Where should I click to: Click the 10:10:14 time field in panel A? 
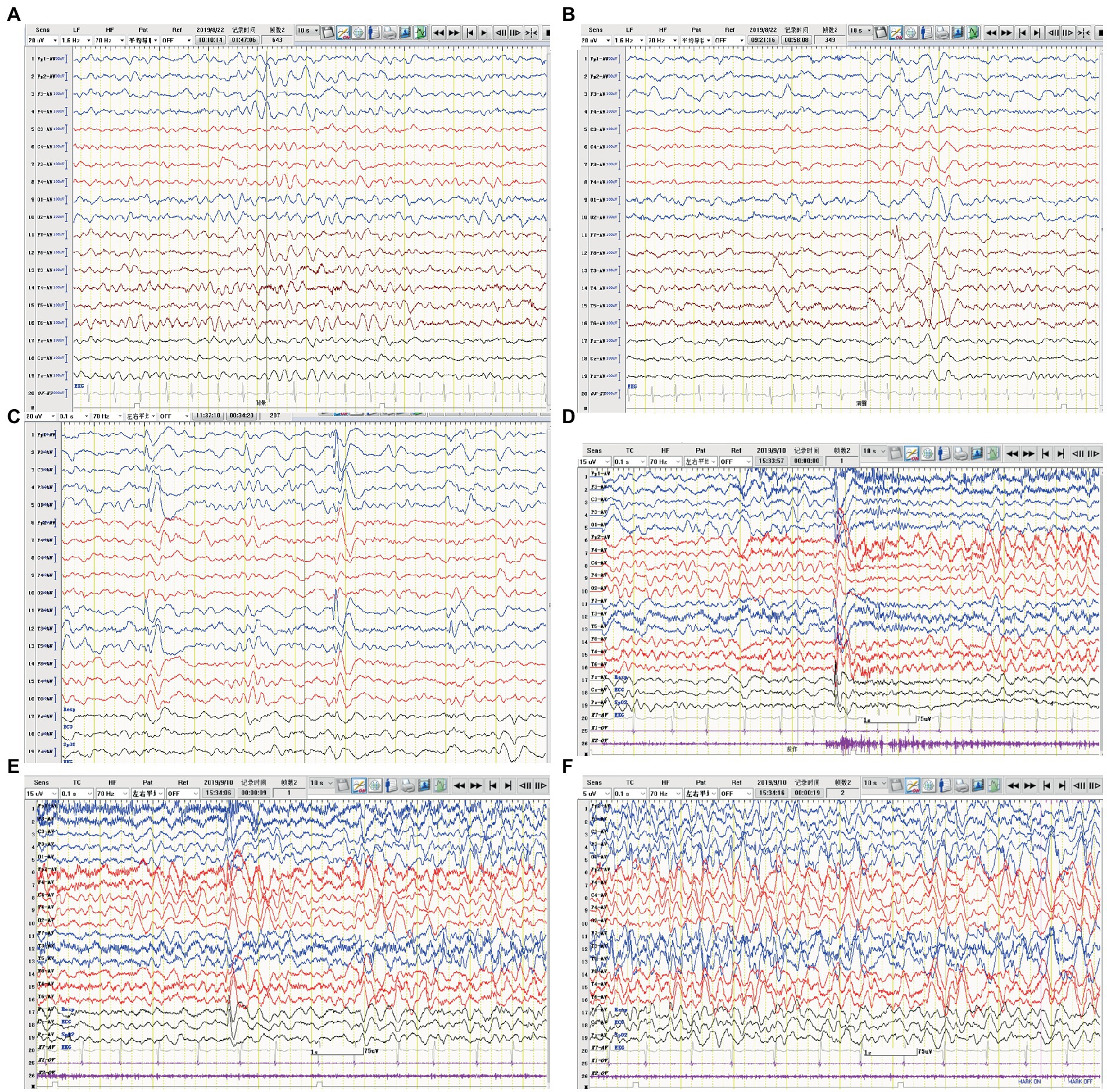pos(210,40)
